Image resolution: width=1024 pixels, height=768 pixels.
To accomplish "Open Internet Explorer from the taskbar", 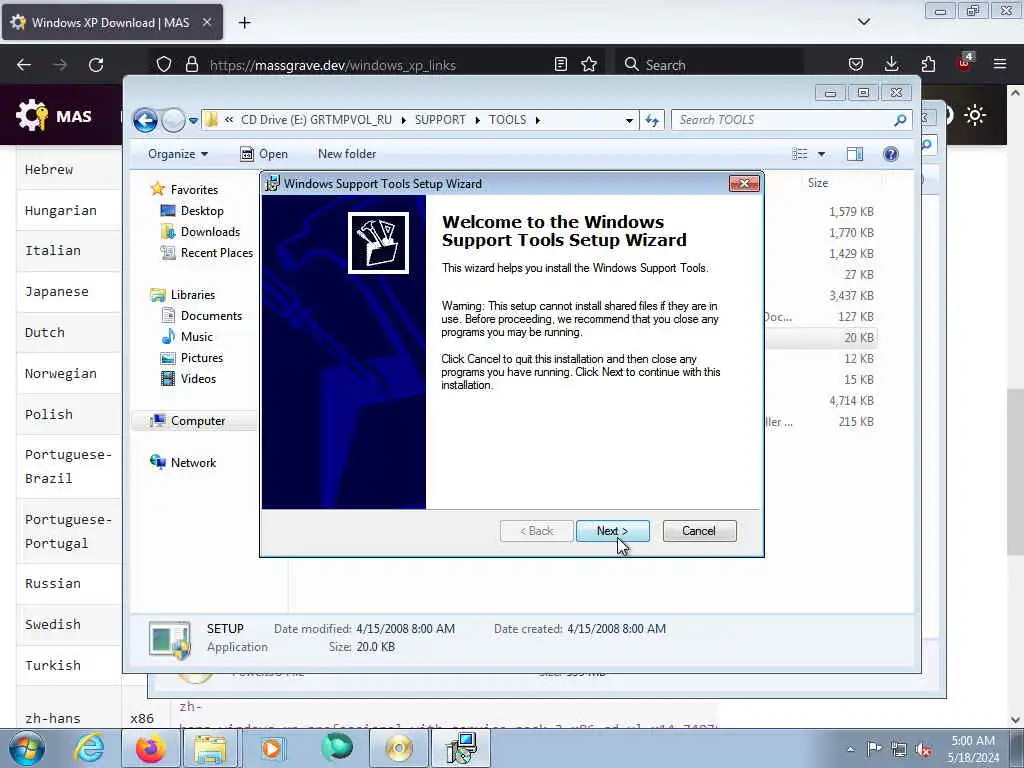I will pos(89,748).
